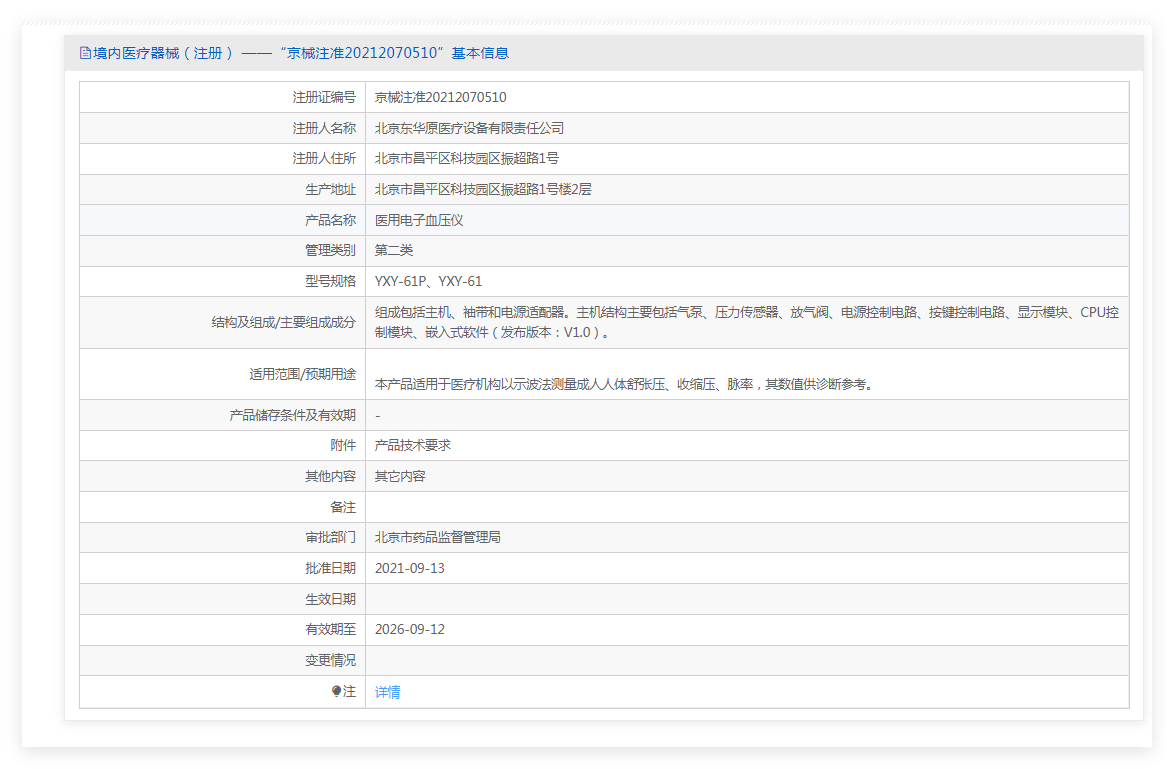Click the product name 医用电子血压仪
Screen dimensions: 1174x769
pyautogui.click(x=419, y=220)
